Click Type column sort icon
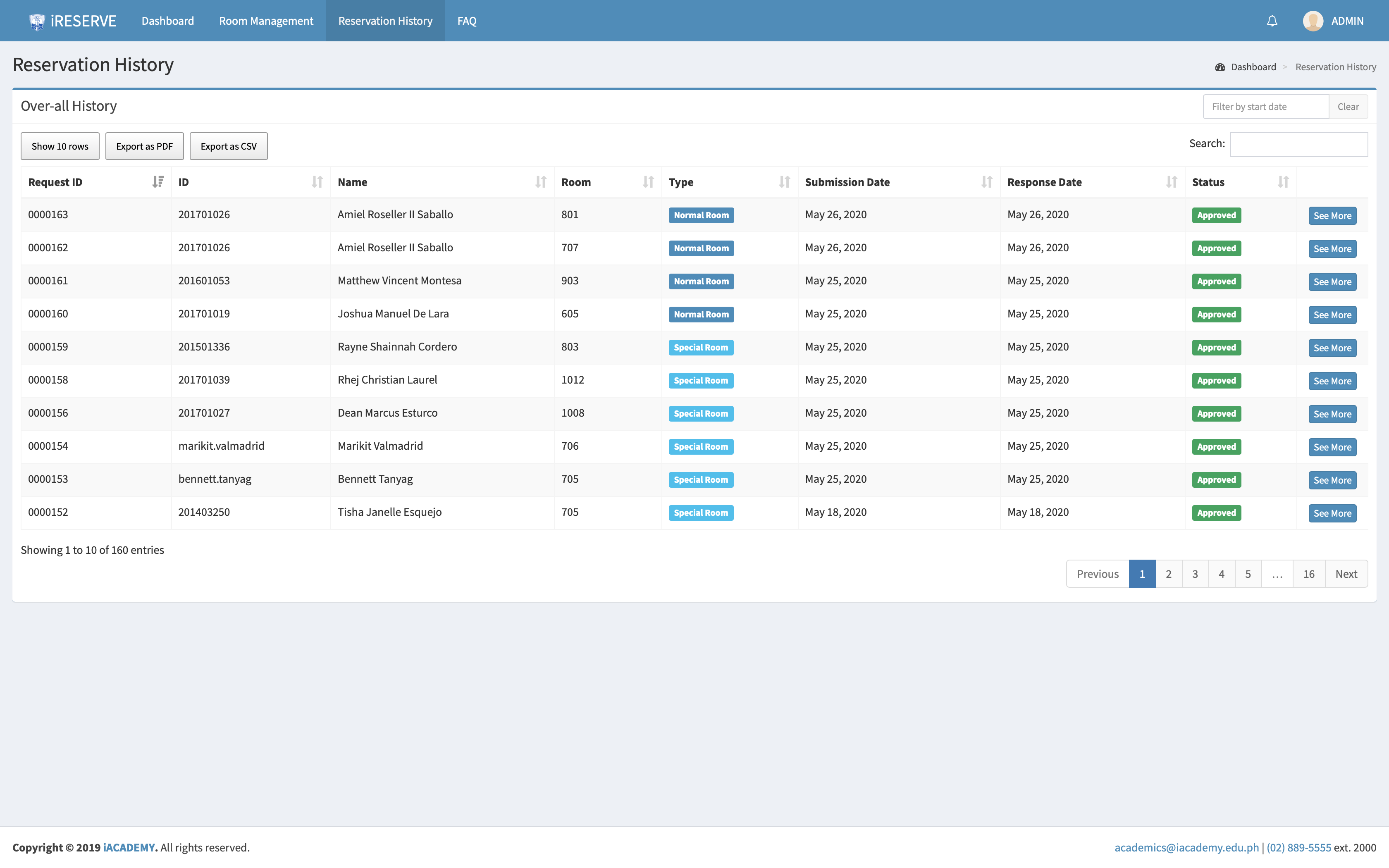1389x868 pixels. pyautogui.click(x=784, y=182)
